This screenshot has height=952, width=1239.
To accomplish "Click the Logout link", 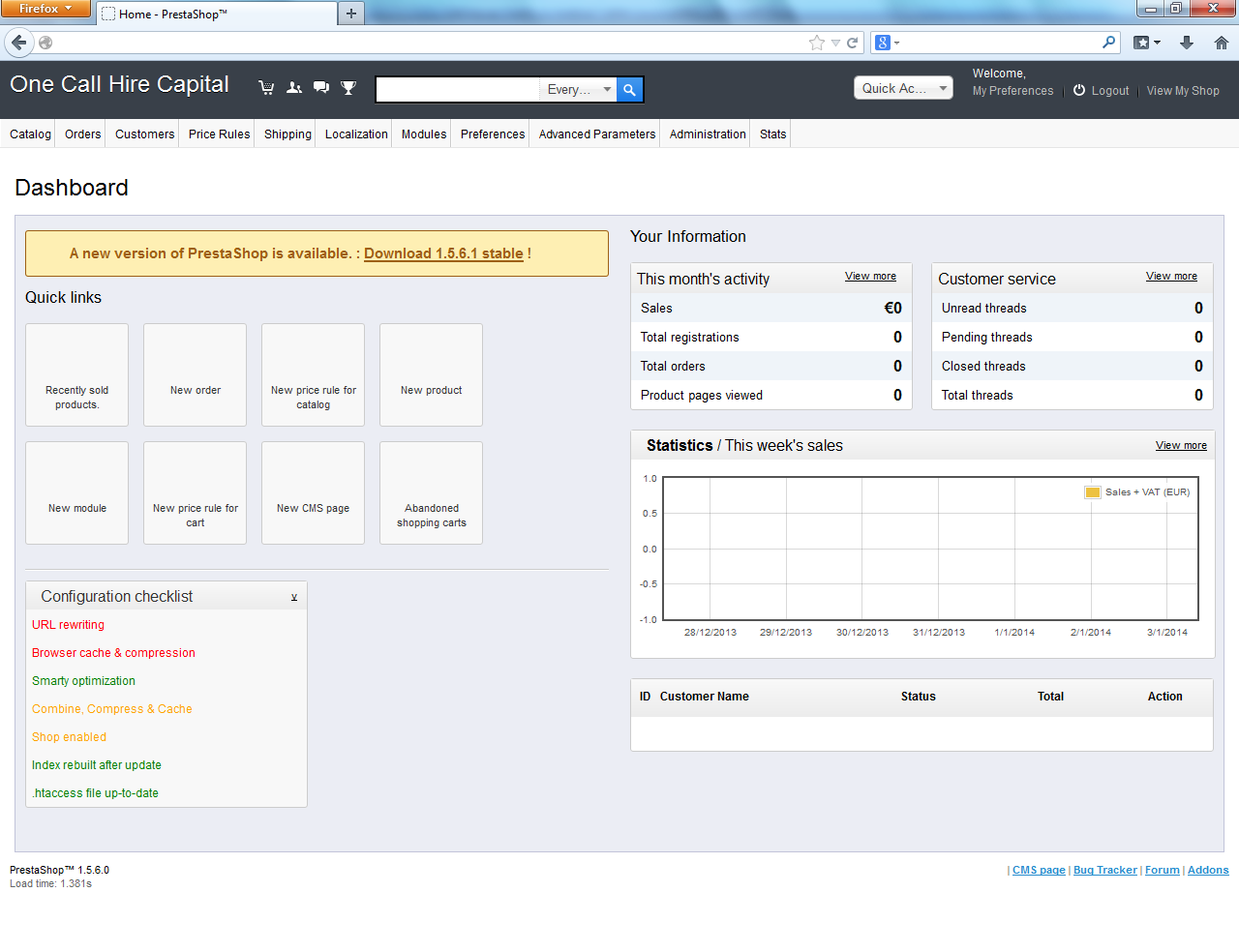I will (1101, 91).
